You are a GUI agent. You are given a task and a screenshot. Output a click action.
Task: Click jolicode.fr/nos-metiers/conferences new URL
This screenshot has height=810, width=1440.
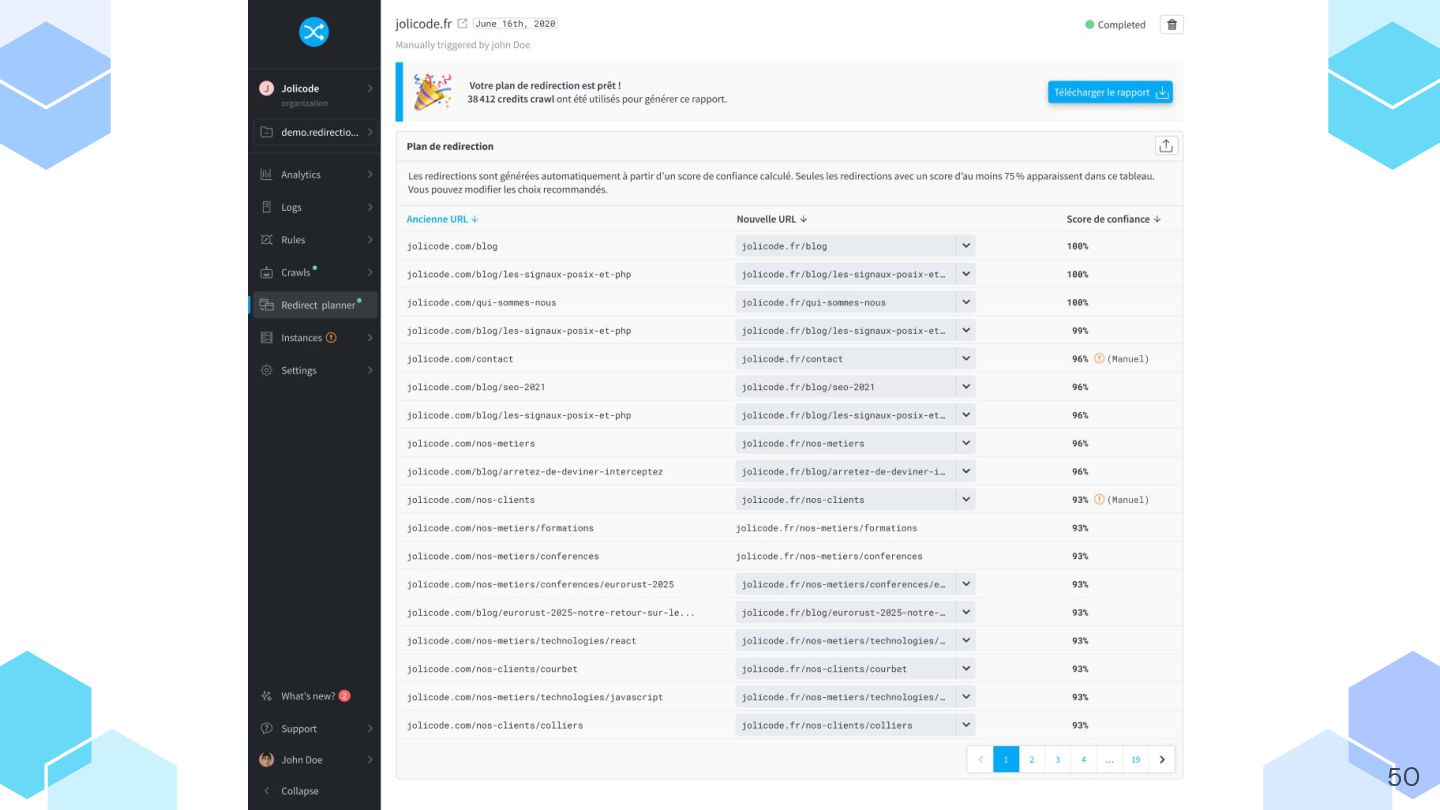[829, 556]
